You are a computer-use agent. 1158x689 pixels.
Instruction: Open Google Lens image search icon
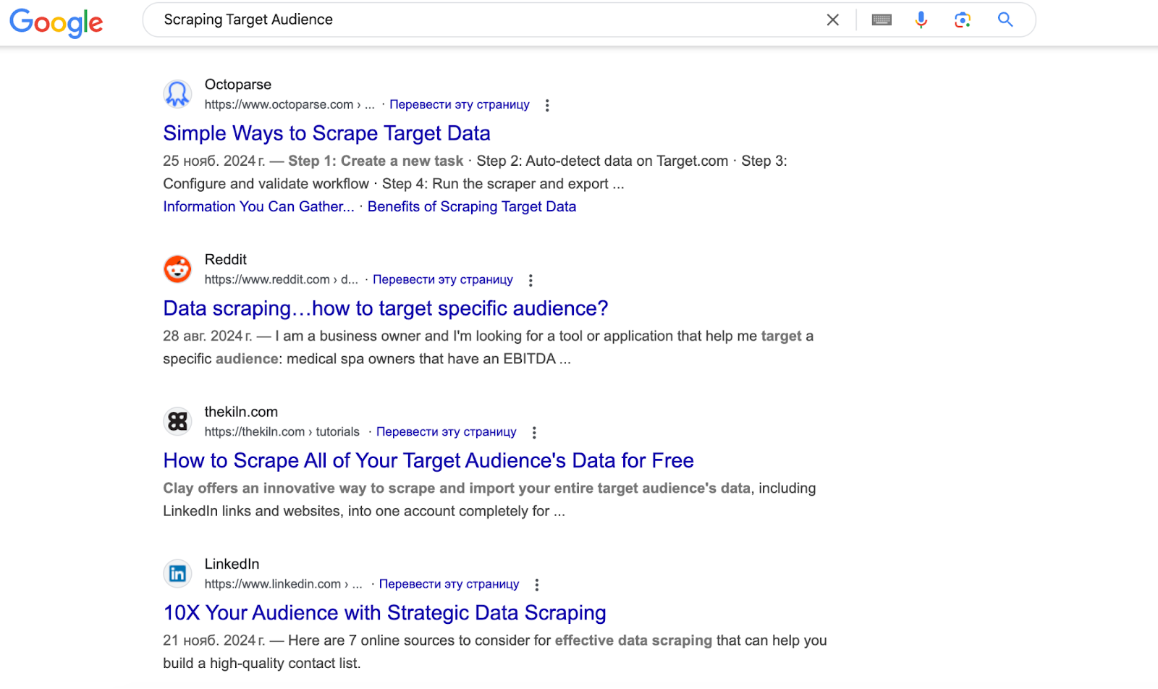pyautogui.click(x=962, y=20)
